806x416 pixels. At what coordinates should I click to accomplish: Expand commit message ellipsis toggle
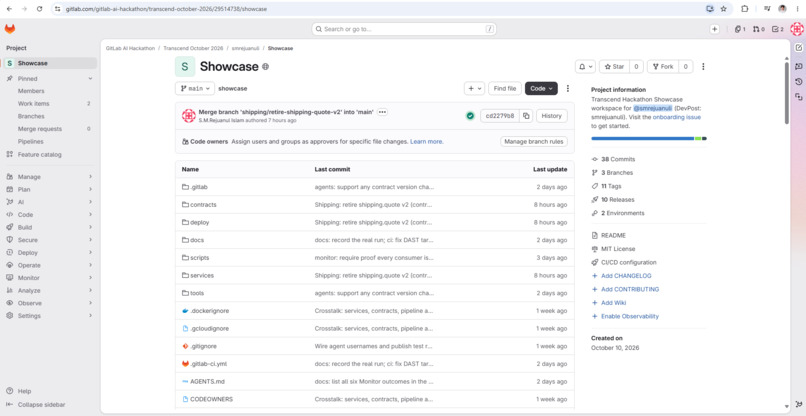point(382,112)
